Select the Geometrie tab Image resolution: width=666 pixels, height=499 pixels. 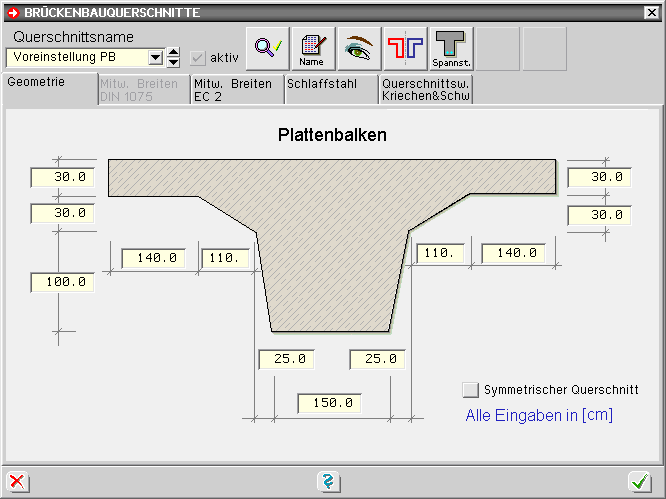pyautogui.click(x=36, y=82)
